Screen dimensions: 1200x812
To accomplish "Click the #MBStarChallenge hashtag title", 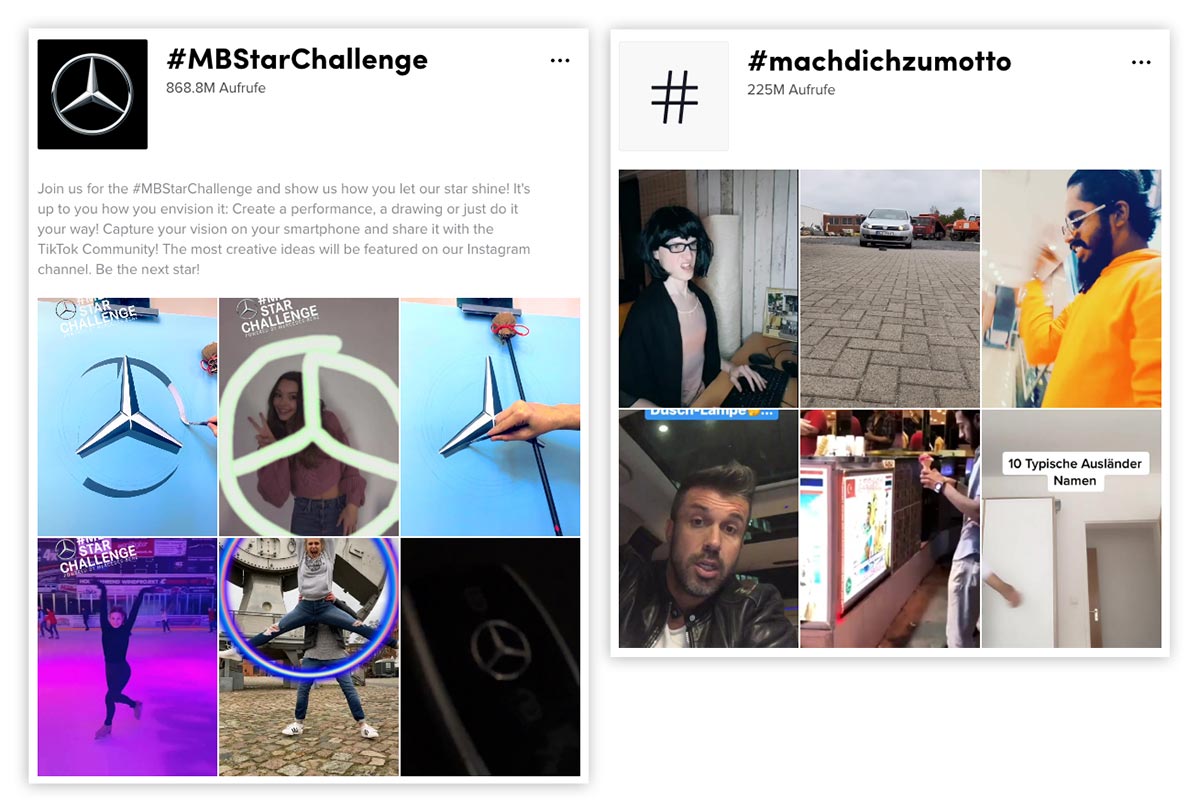I will (x=297, y=59).
